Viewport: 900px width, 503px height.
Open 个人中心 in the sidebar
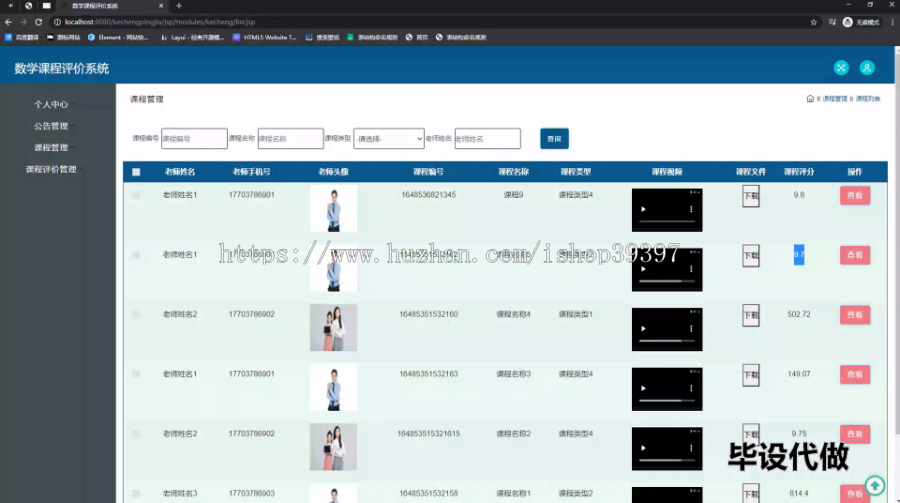pyautogui.click(x=51, y=105)
